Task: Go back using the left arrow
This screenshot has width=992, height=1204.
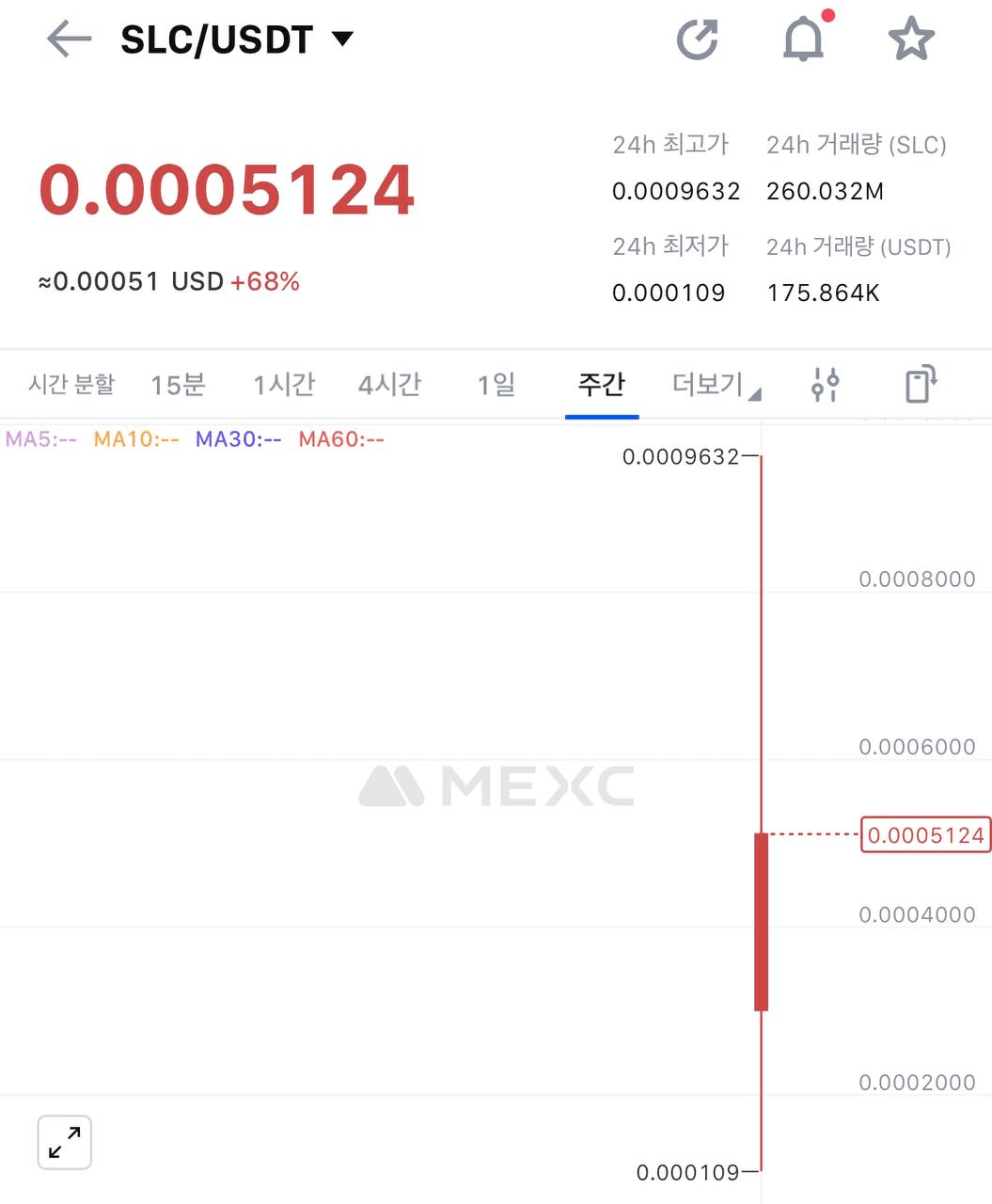Action: pyautogui.click(x=69, y=40)
